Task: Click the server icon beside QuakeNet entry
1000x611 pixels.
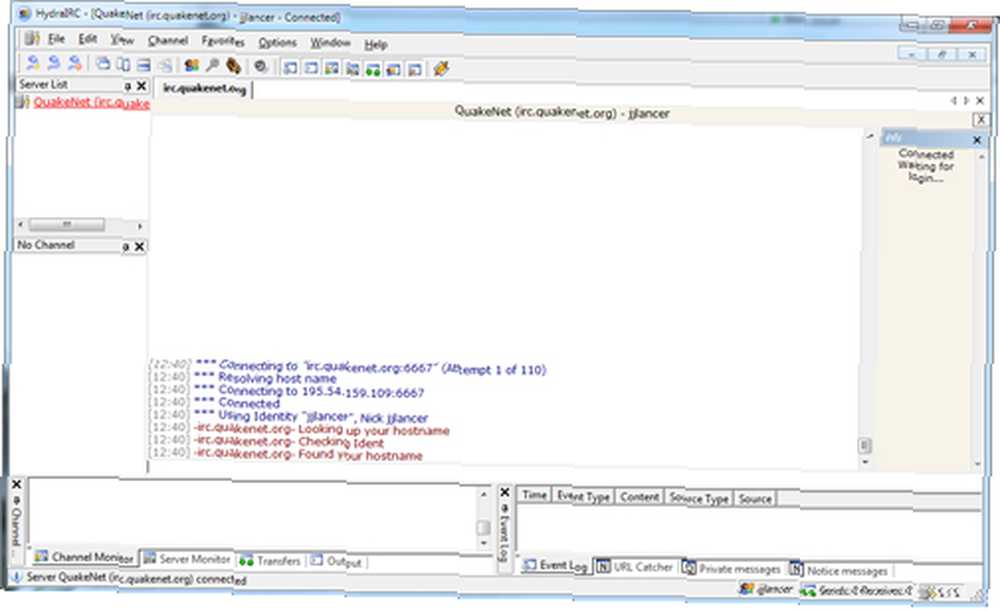Action: click(22, 101)
